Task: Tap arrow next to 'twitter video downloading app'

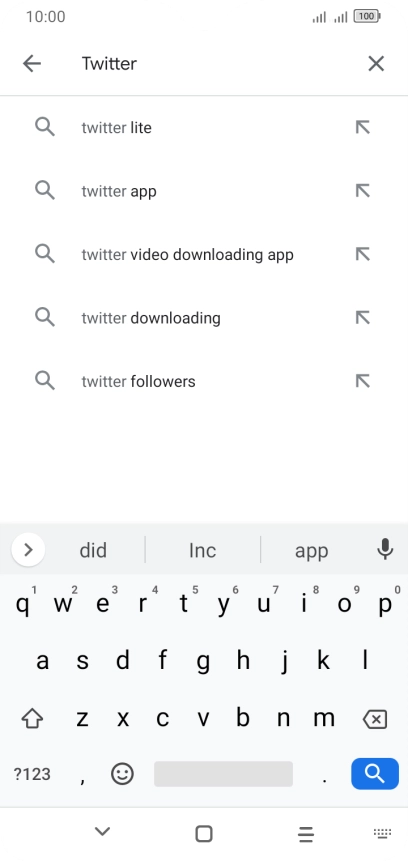Action: point(362,254)
